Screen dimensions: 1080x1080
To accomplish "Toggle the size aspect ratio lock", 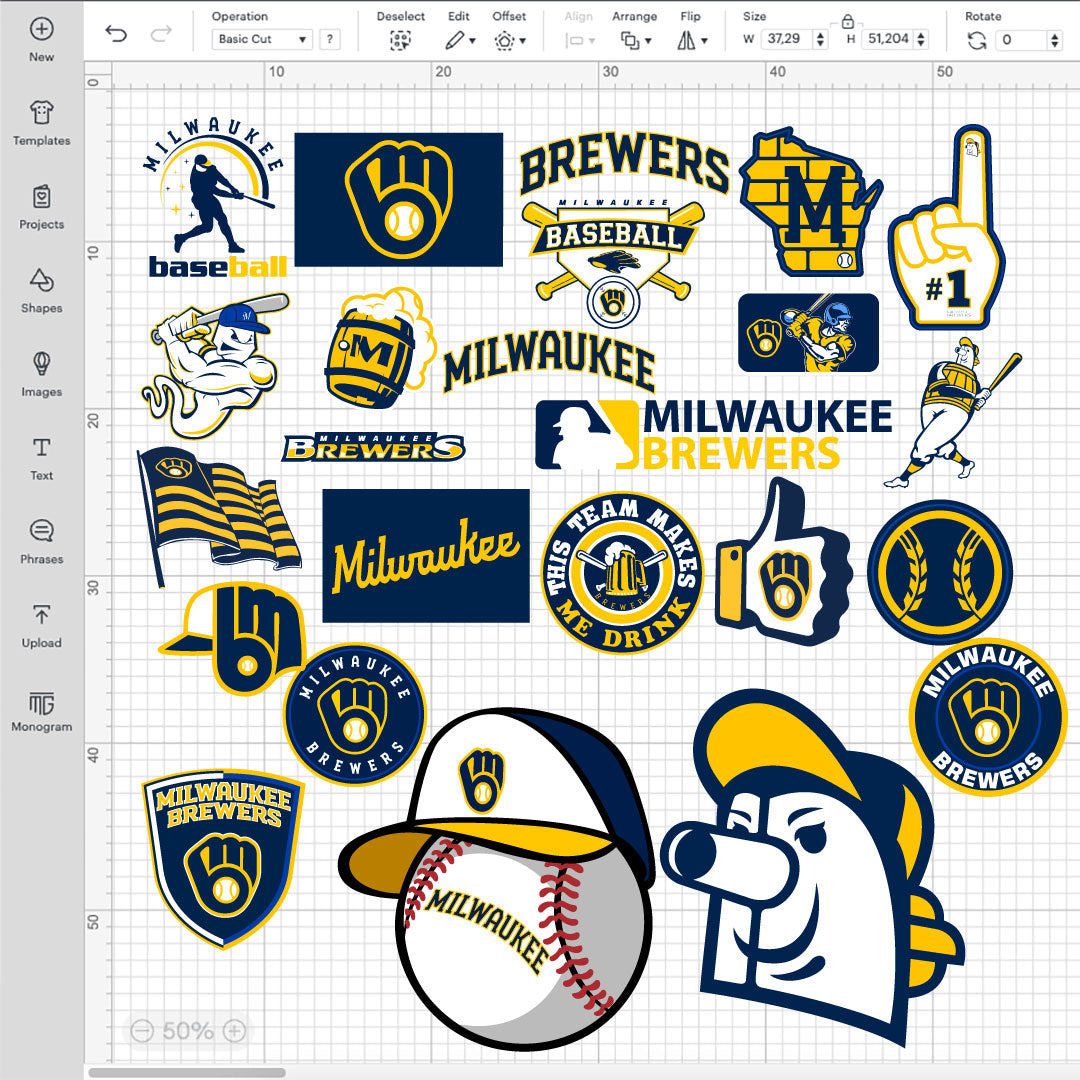I will (x=848, y=21).
